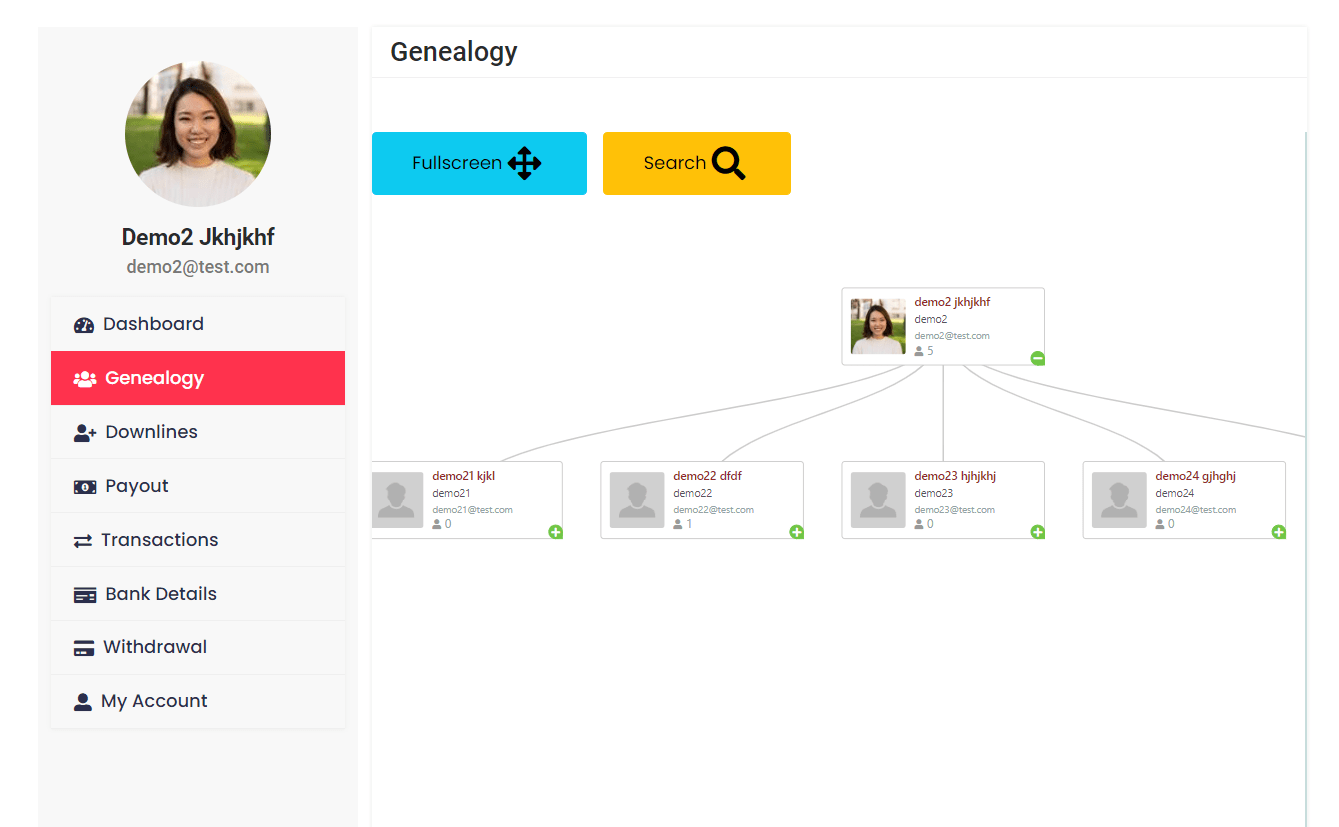The width and height of the screenshot is (1339, 827).
Task: Click the Transactions arrows icon
Action: pyautogui.click(x=84, y=539)
